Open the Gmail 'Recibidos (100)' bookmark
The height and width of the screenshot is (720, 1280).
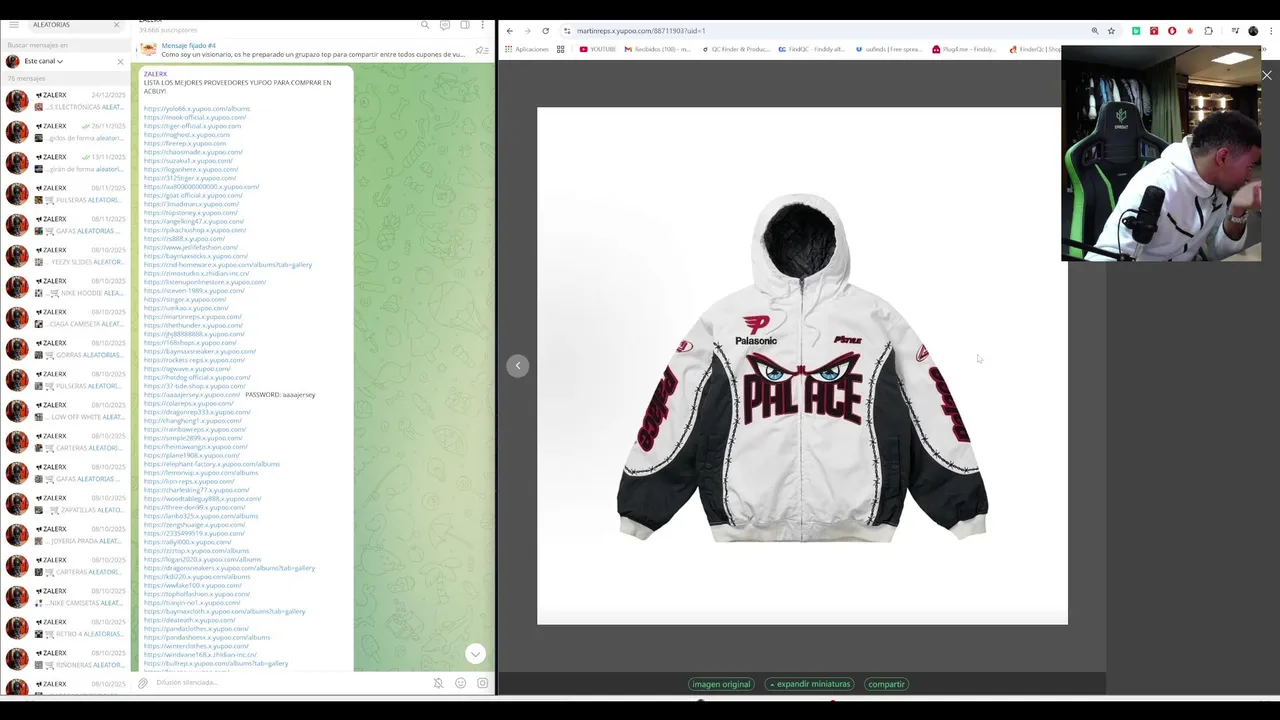657,49
